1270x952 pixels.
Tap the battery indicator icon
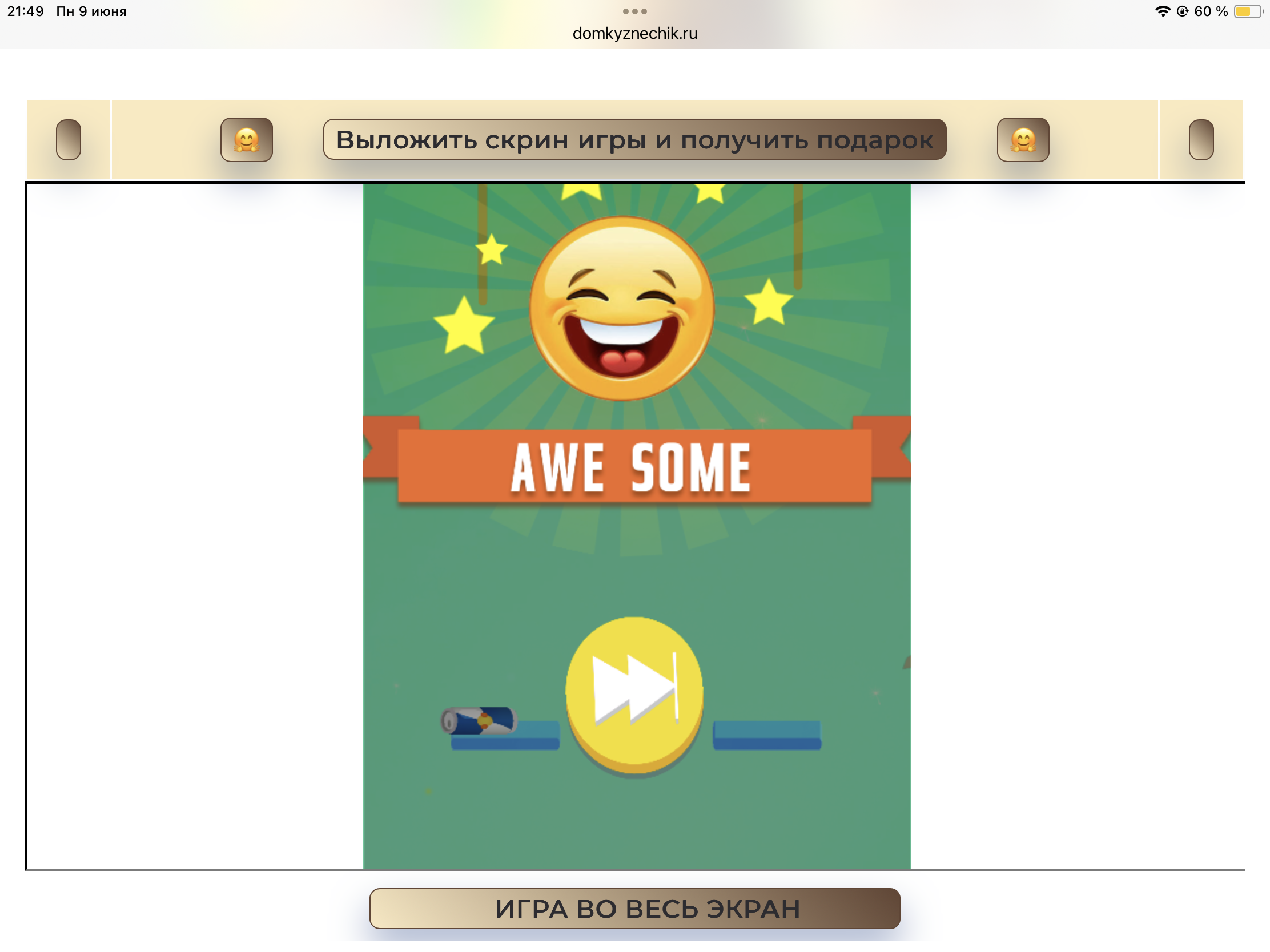coord(1248,11)
